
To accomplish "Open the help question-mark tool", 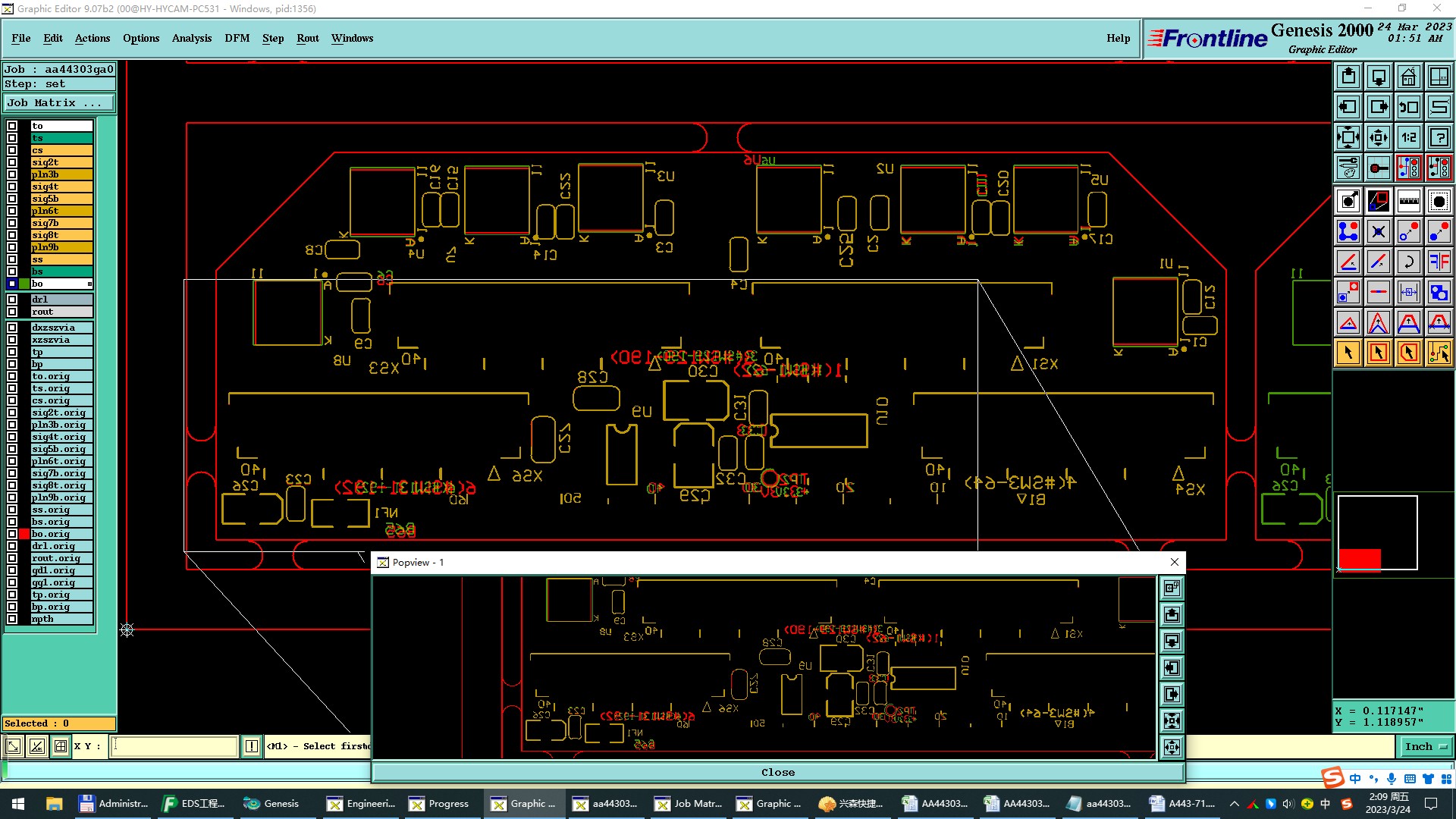I will [x=1439, y=137].
